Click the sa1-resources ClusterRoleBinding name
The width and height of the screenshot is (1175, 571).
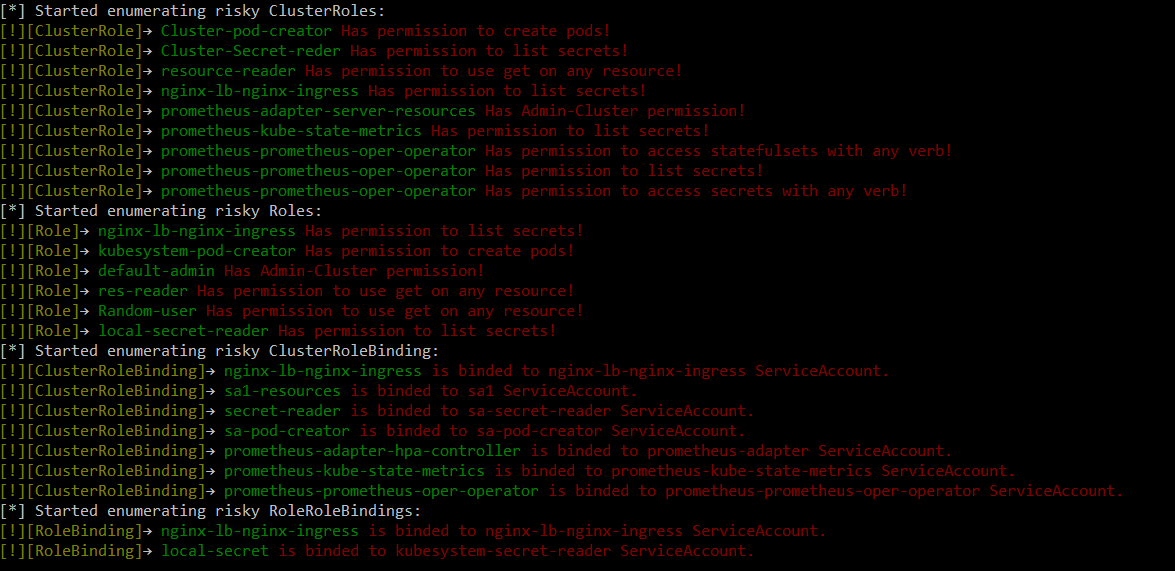283,390
